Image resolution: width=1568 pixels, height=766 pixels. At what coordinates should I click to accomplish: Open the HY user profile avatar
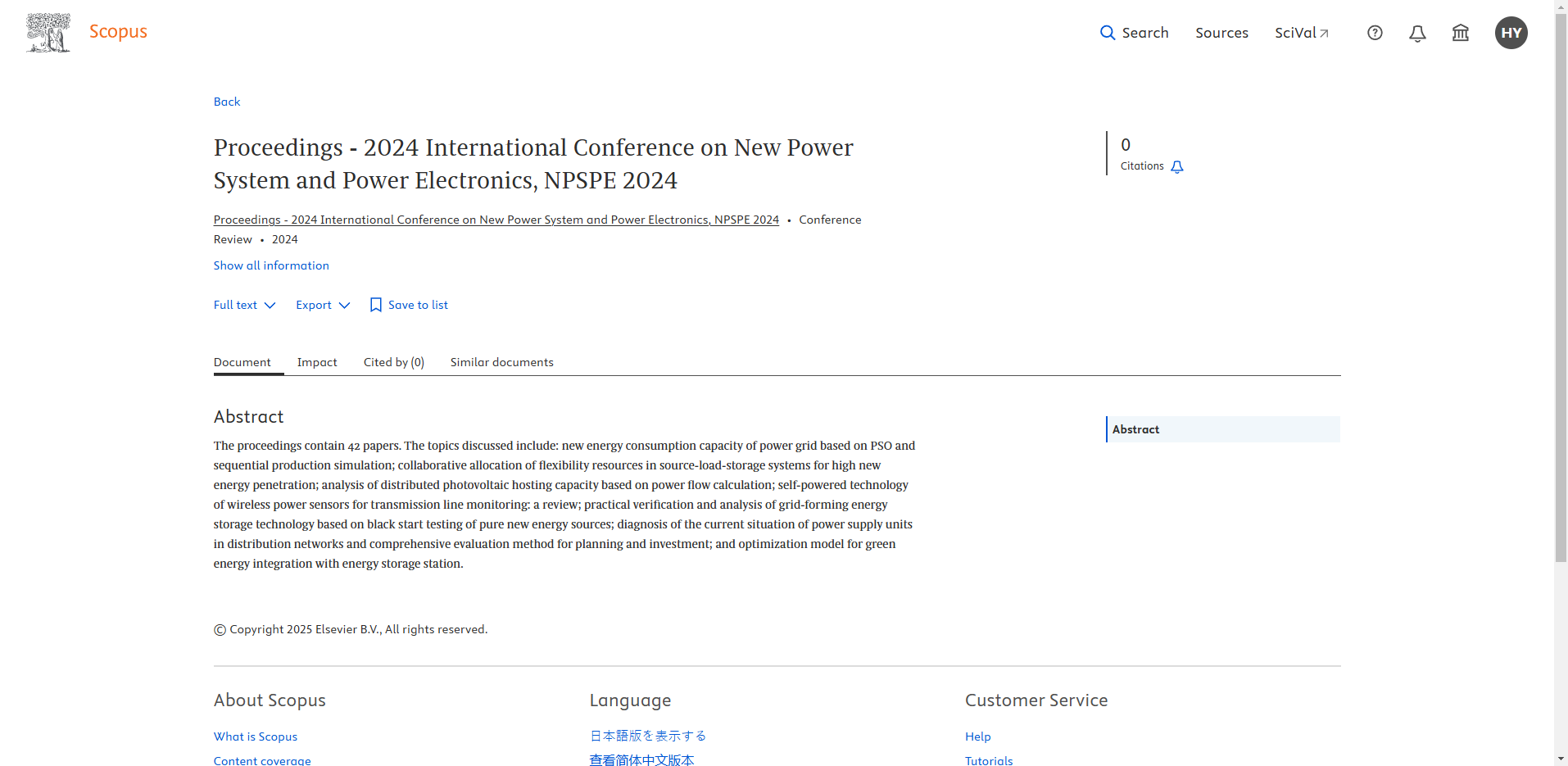coord(1511,33)
